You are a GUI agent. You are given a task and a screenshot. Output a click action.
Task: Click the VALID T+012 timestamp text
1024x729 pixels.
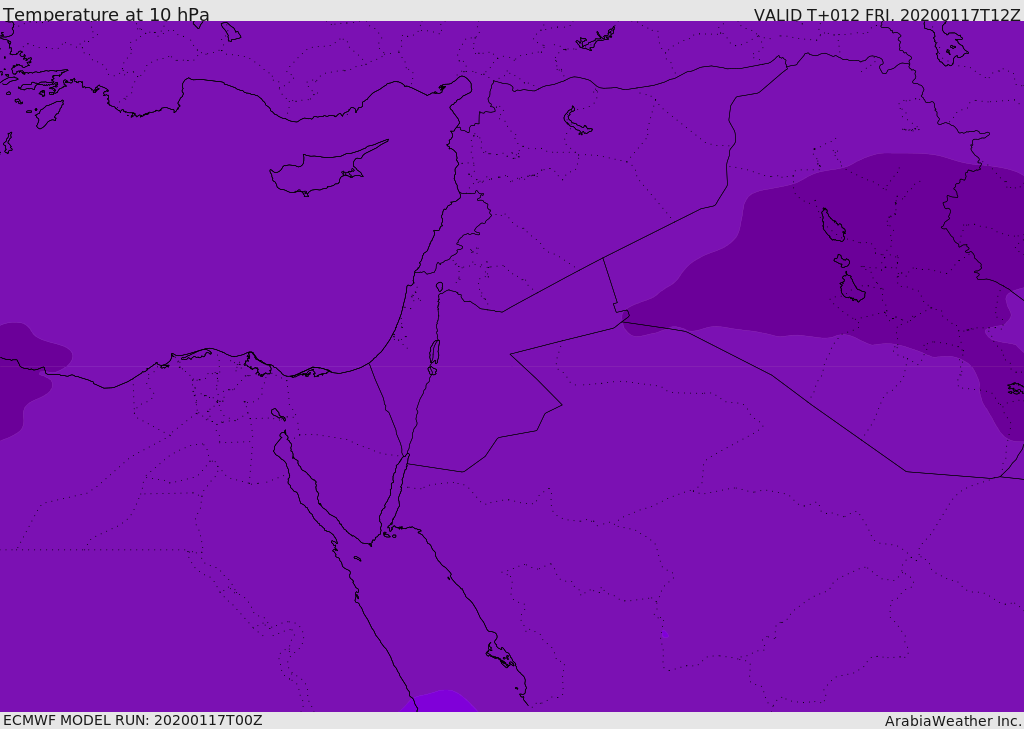tap(886, 15)
